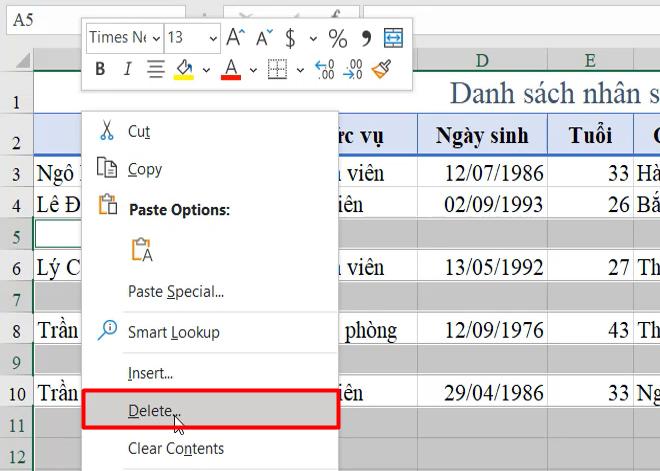Click Increase Decimal icon
The height and width of the screenshot is (471, 660).
[325, 69]
